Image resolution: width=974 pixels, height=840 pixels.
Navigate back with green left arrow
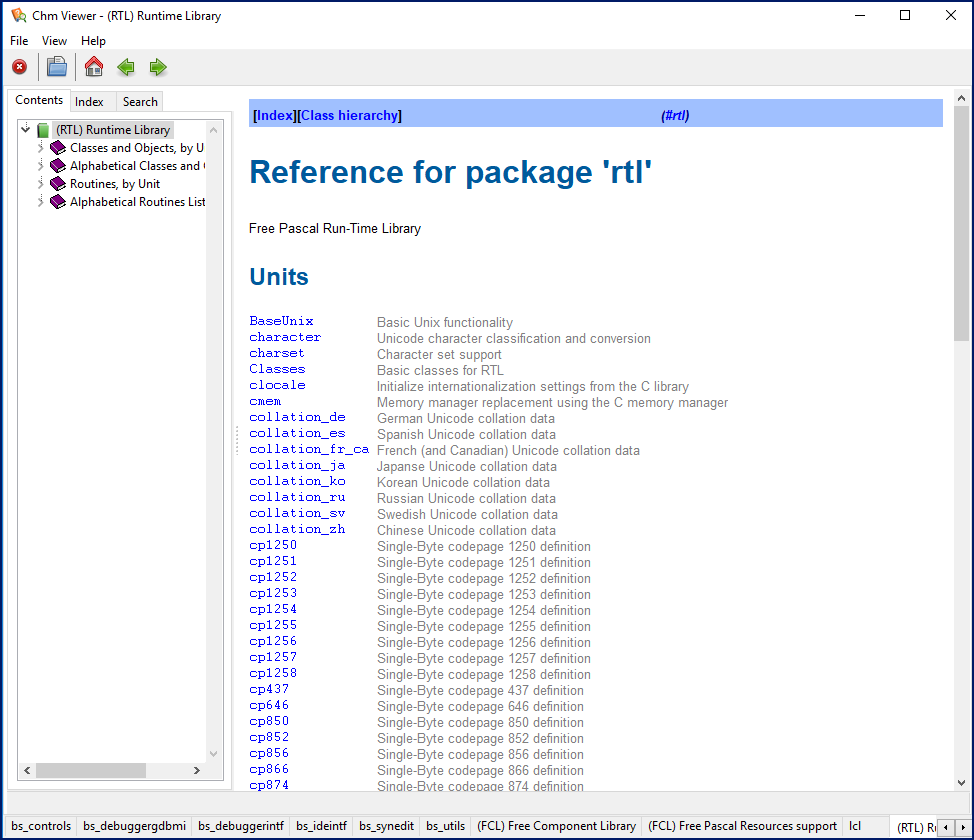coord(126,66)
